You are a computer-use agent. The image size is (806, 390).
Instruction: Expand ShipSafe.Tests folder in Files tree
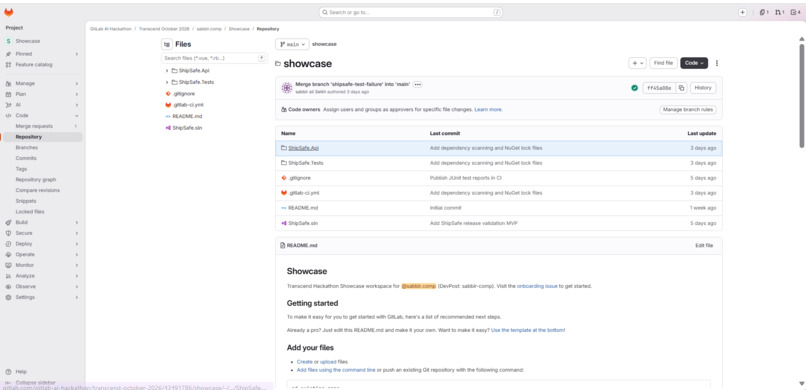pyautogui.click(x=167, y=82)
